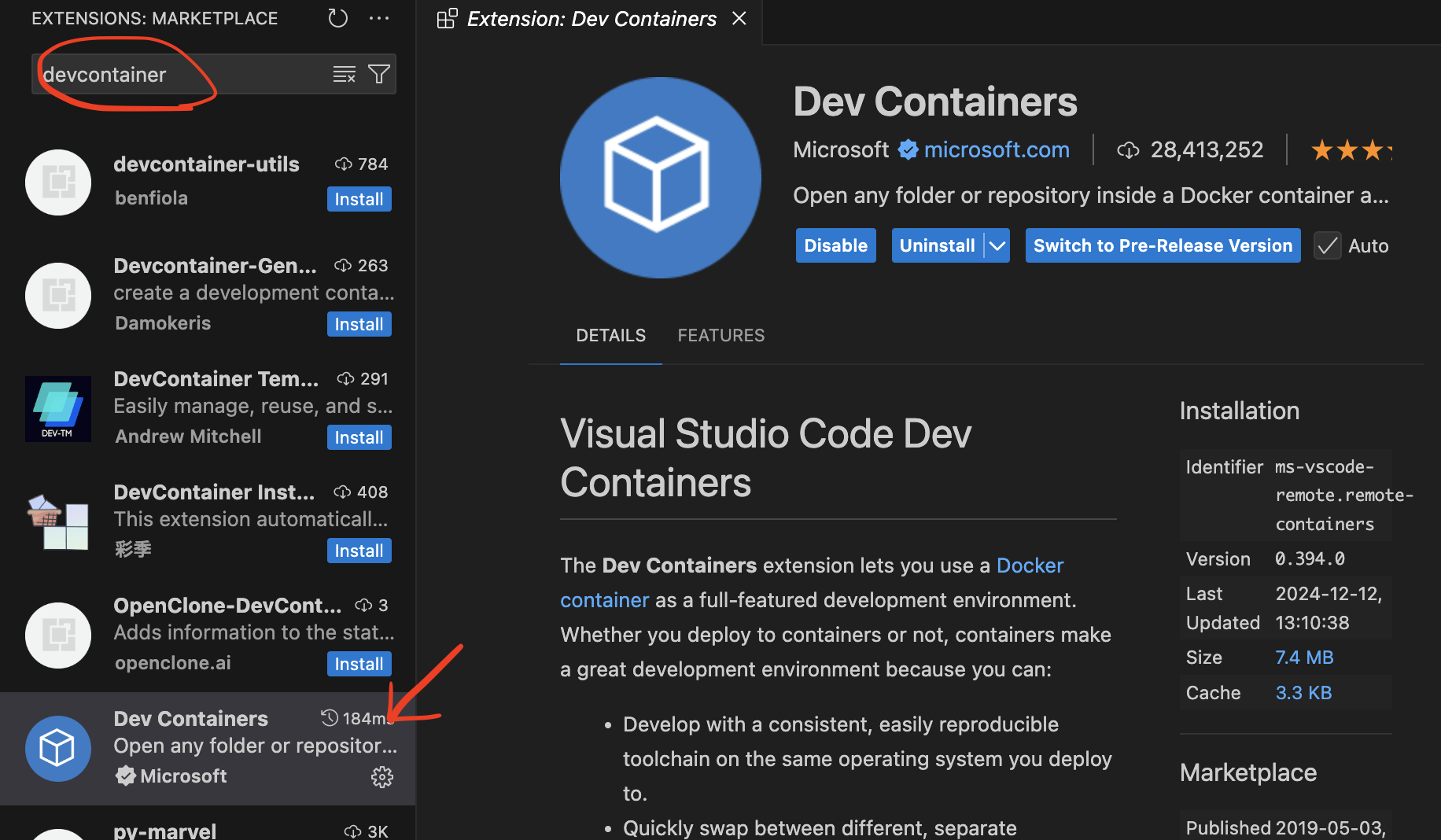Refresh the extensions list
This screenshot has width=1441, height=840.
(x=337, y=18)
